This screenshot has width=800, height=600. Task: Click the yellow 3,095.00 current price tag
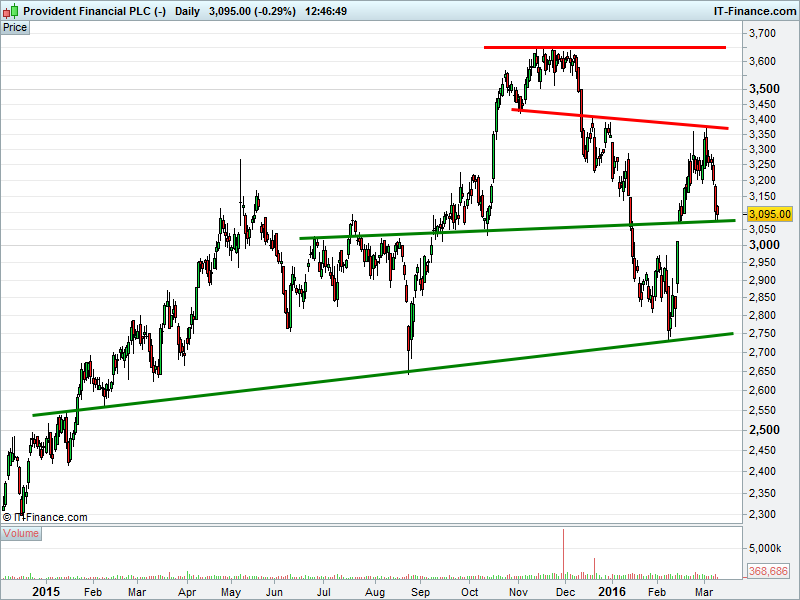click(x=770, y=214)
